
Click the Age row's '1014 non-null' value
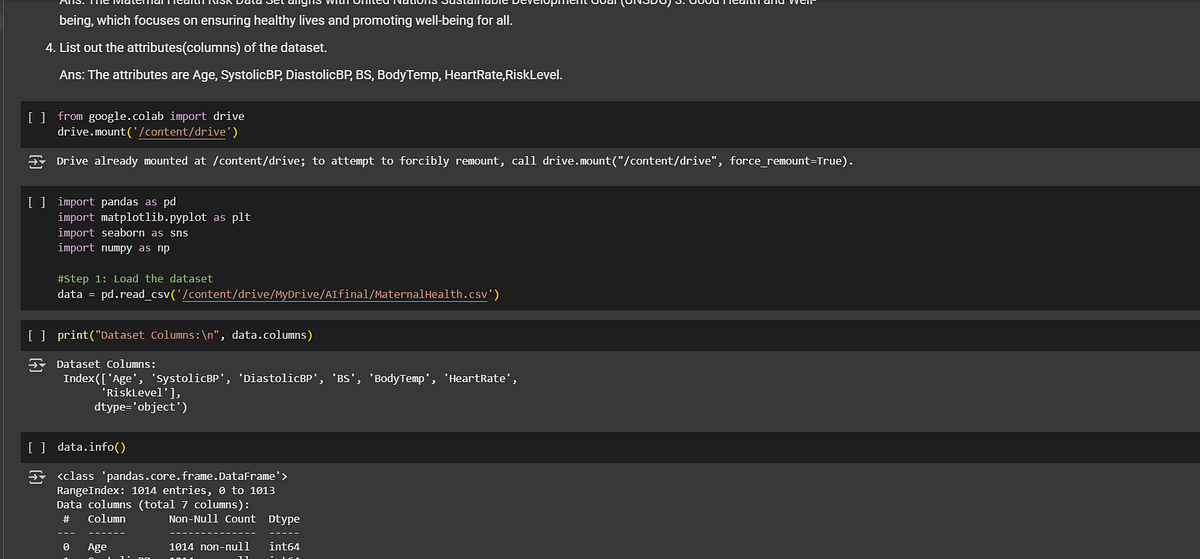(x=210, y=548)
